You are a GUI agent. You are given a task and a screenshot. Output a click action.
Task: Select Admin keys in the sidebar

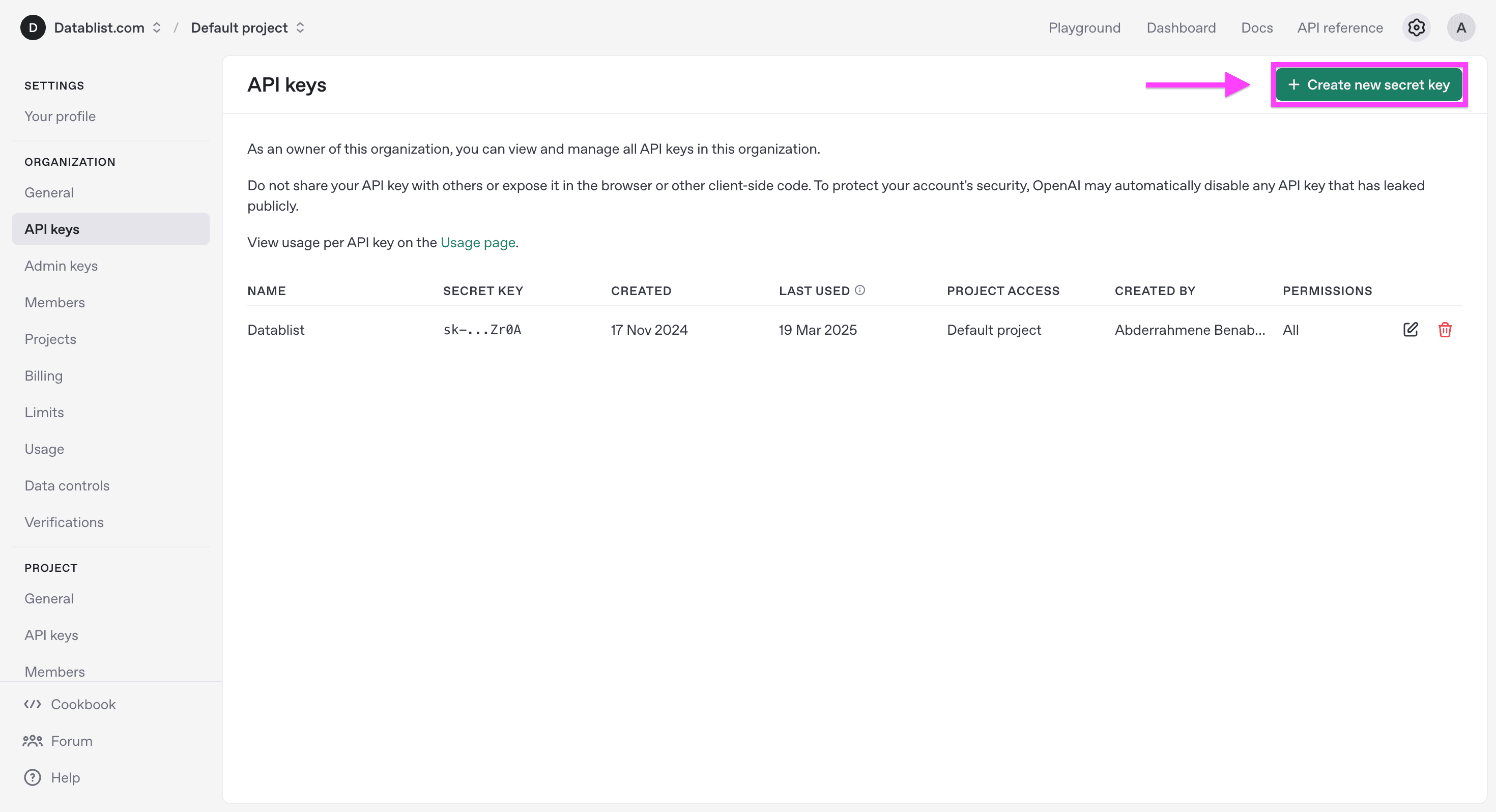(61, 266)
